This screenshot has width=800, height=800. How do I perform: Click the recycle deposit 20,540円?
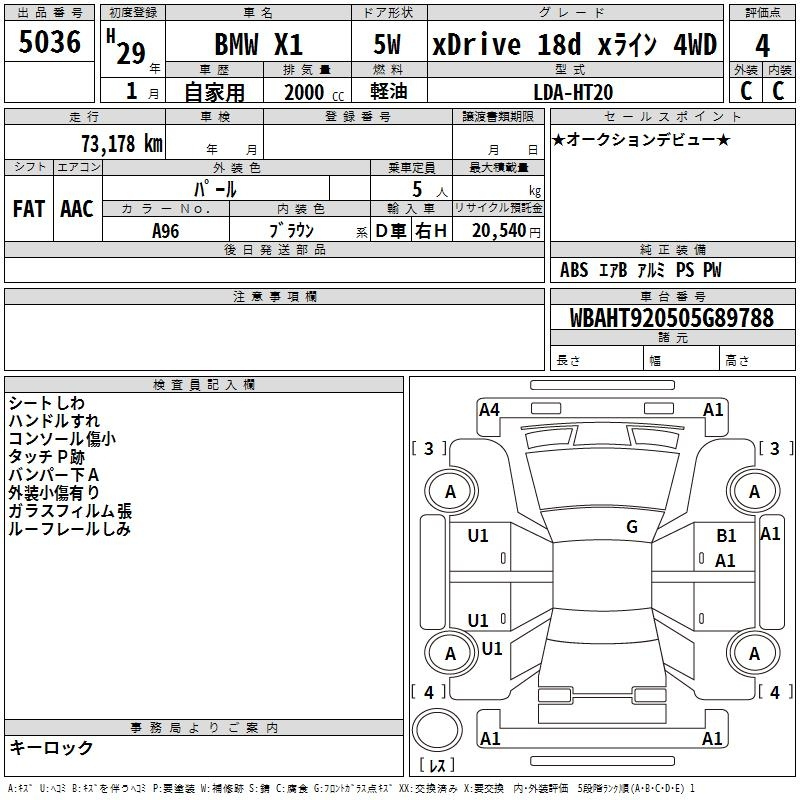click(x=506, y=231)
